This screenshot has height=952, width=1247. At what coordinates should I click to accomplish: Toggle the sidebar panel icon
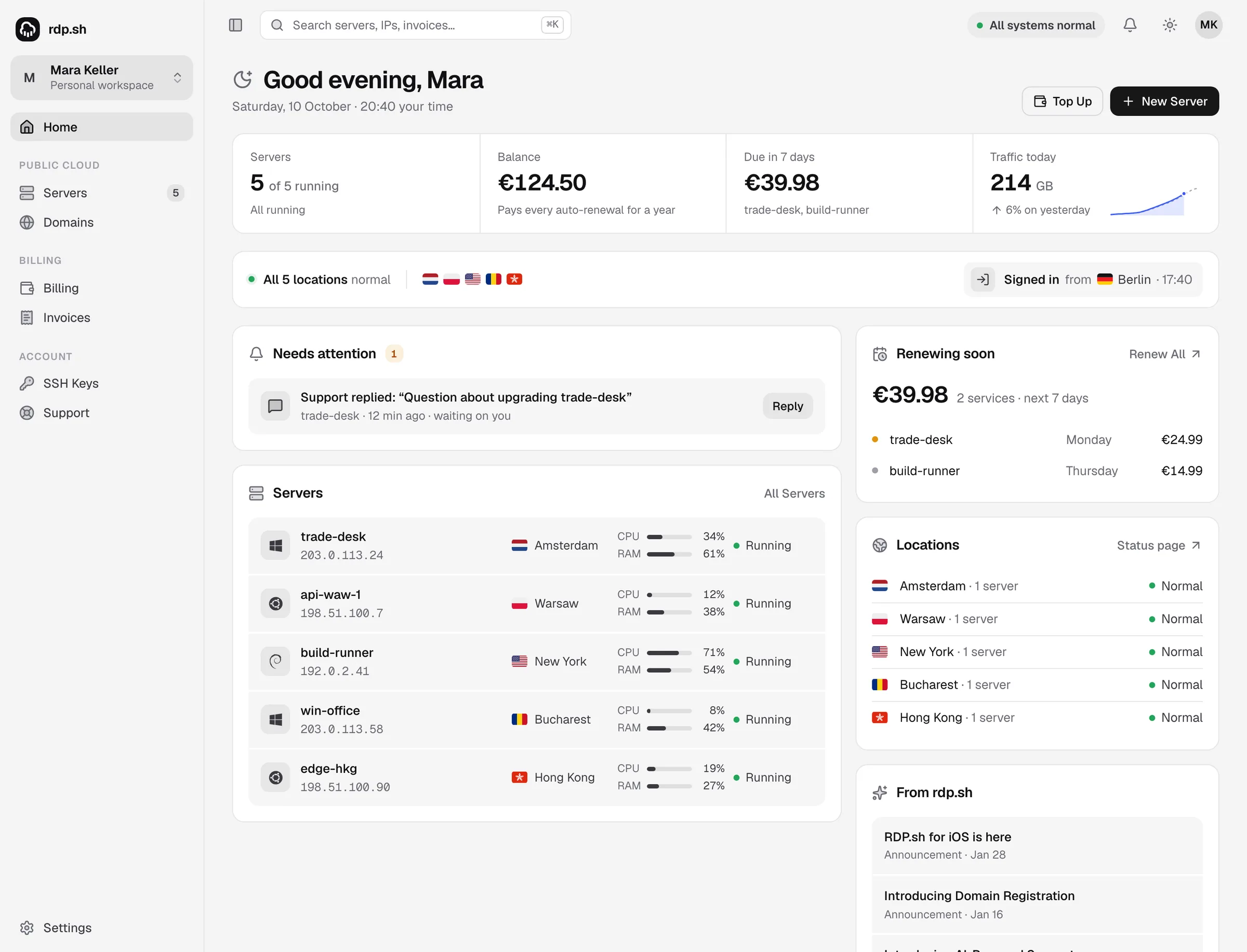pos(235,25)
